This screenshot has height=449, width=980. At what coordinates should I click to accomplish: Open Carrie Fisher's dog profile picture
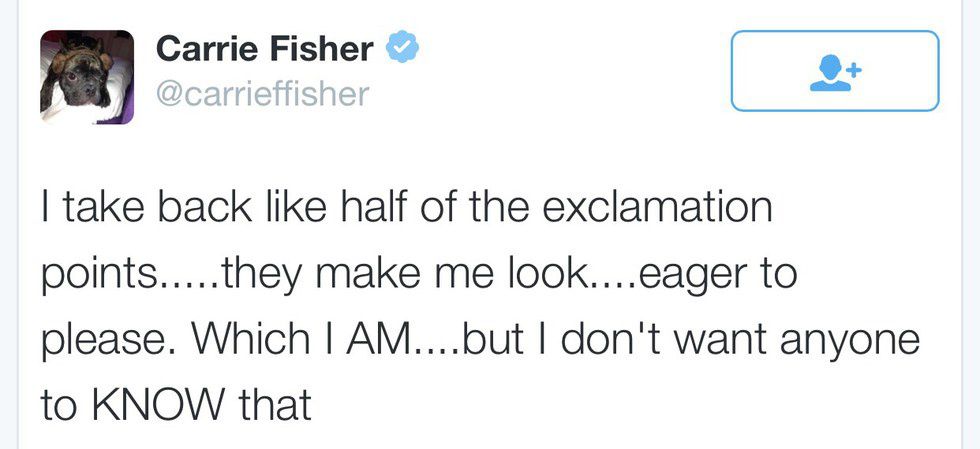coord(87,77)
